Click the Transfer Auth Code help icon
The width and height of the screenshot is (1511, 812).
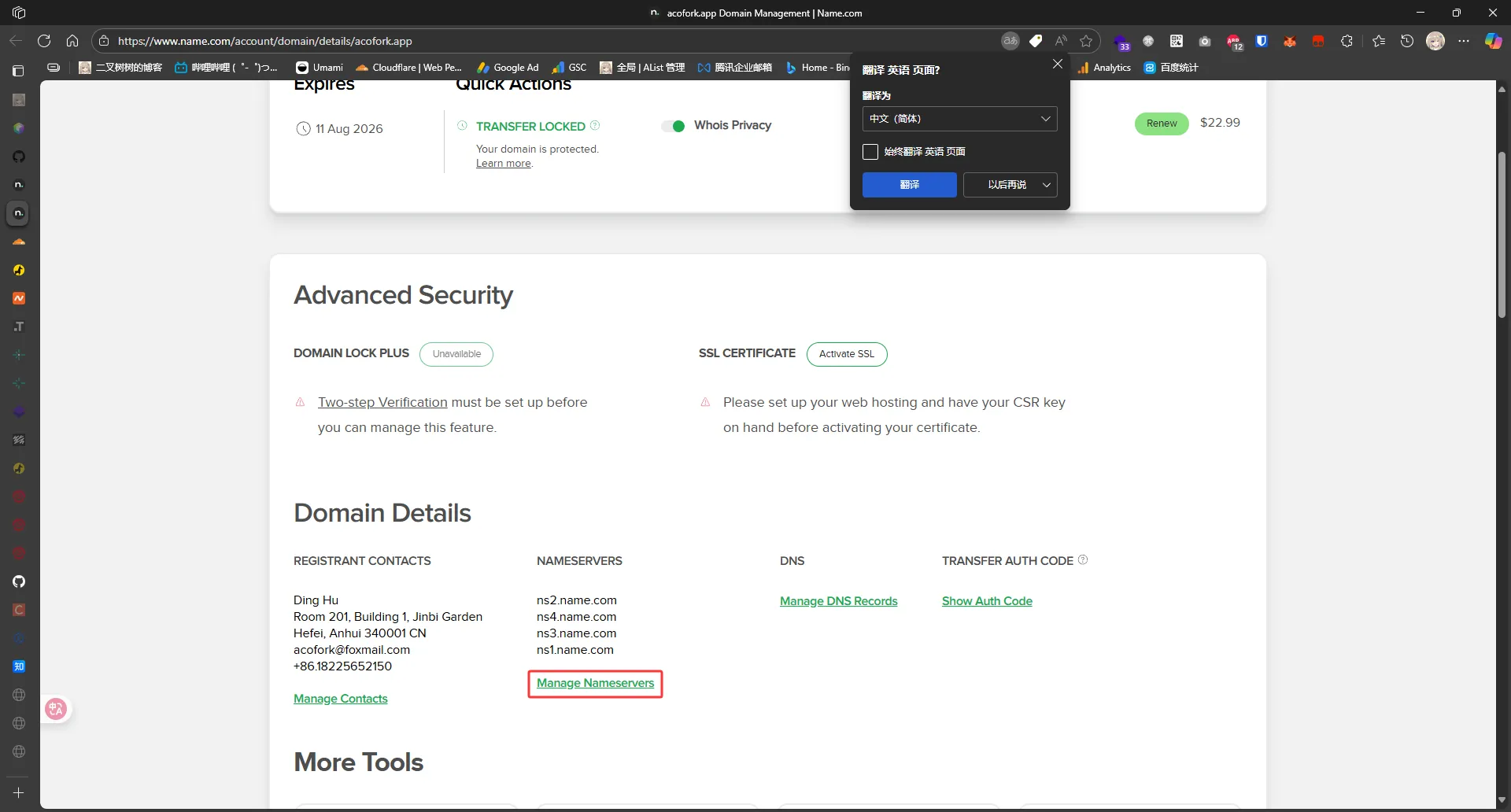(1083, 560)
